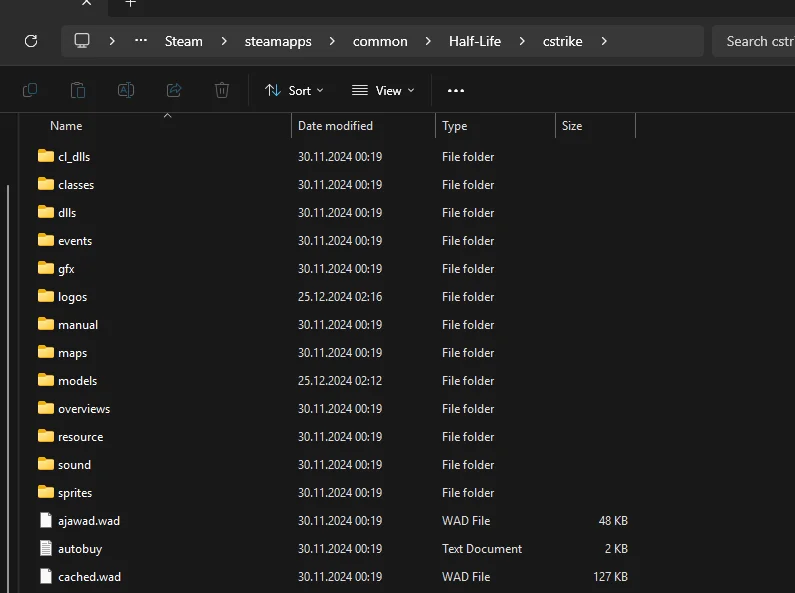Viewport: 795px width, 593px height.
Task: Select the sound folder icon
Action: click(46, 463)
